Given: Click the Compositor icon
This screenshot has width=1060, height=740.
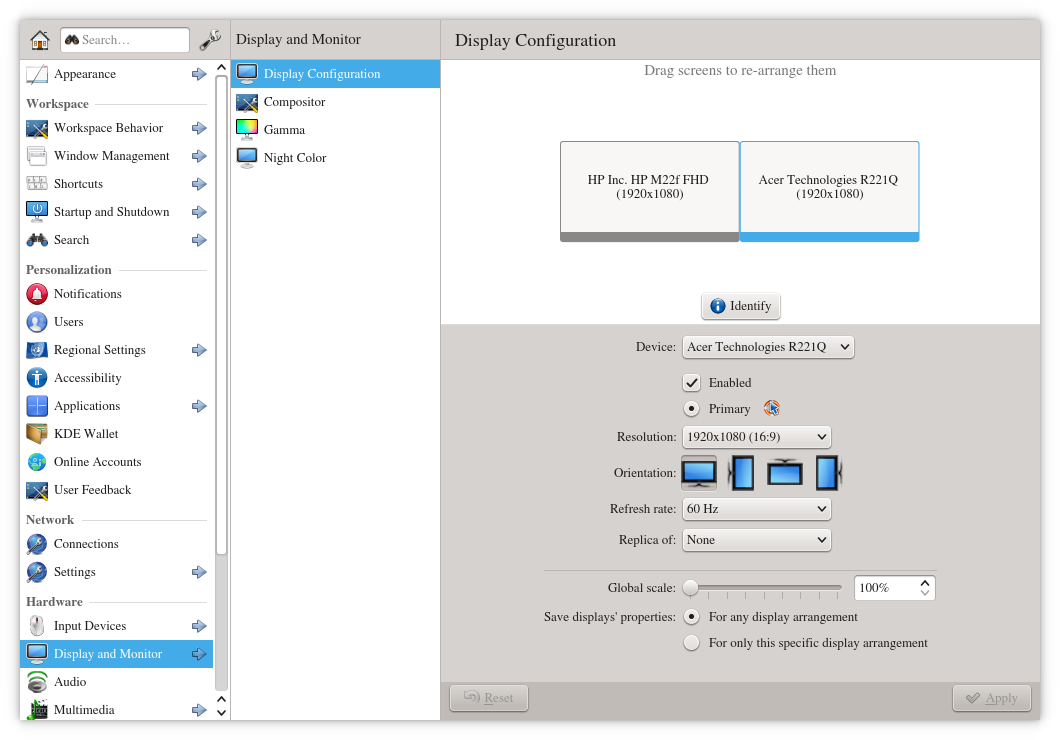Looking at the screenshot, I should (247, 102).
